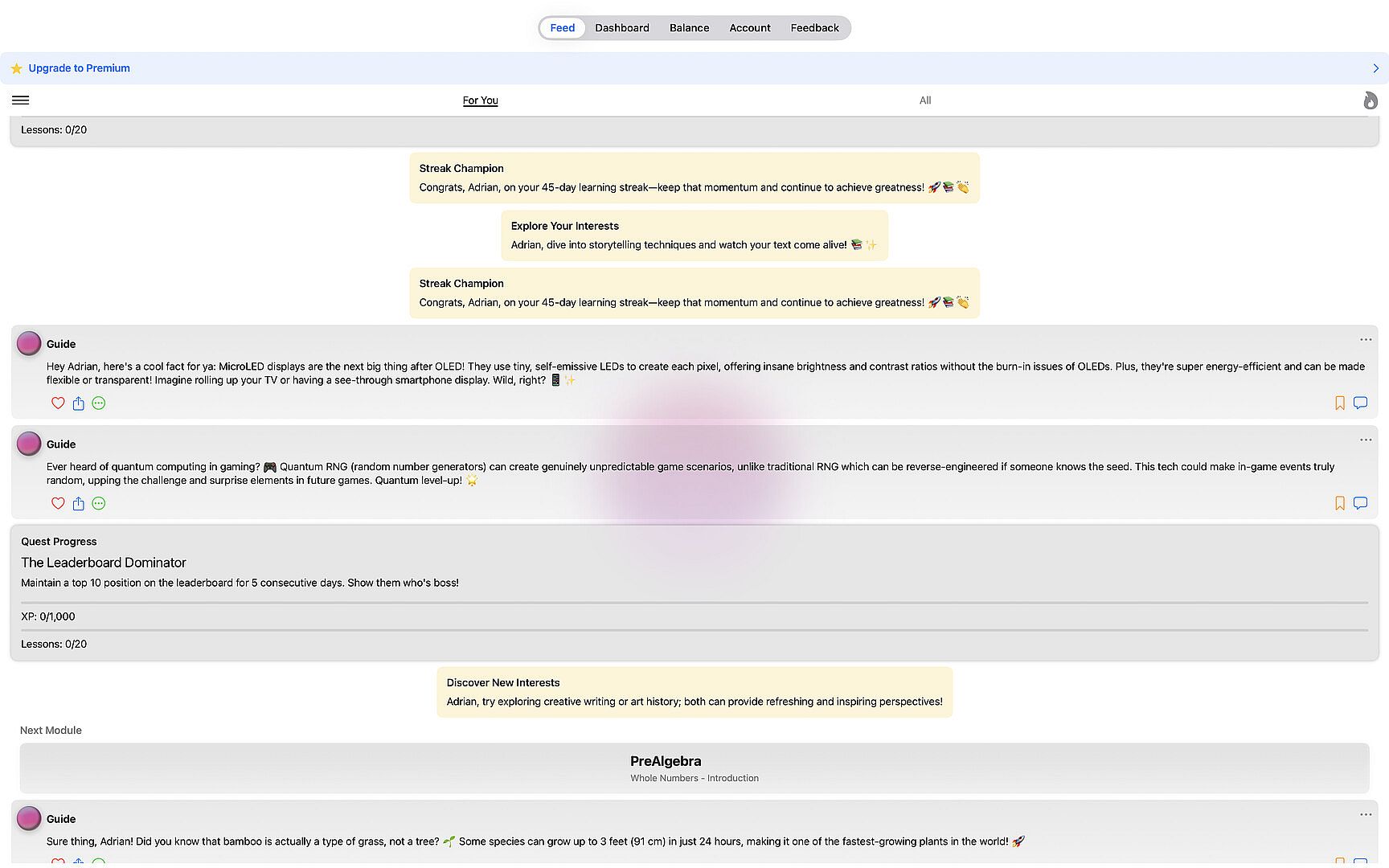The image size is (1389, 868).
Task: Open the Account tab
Action: tap(750, 28)
